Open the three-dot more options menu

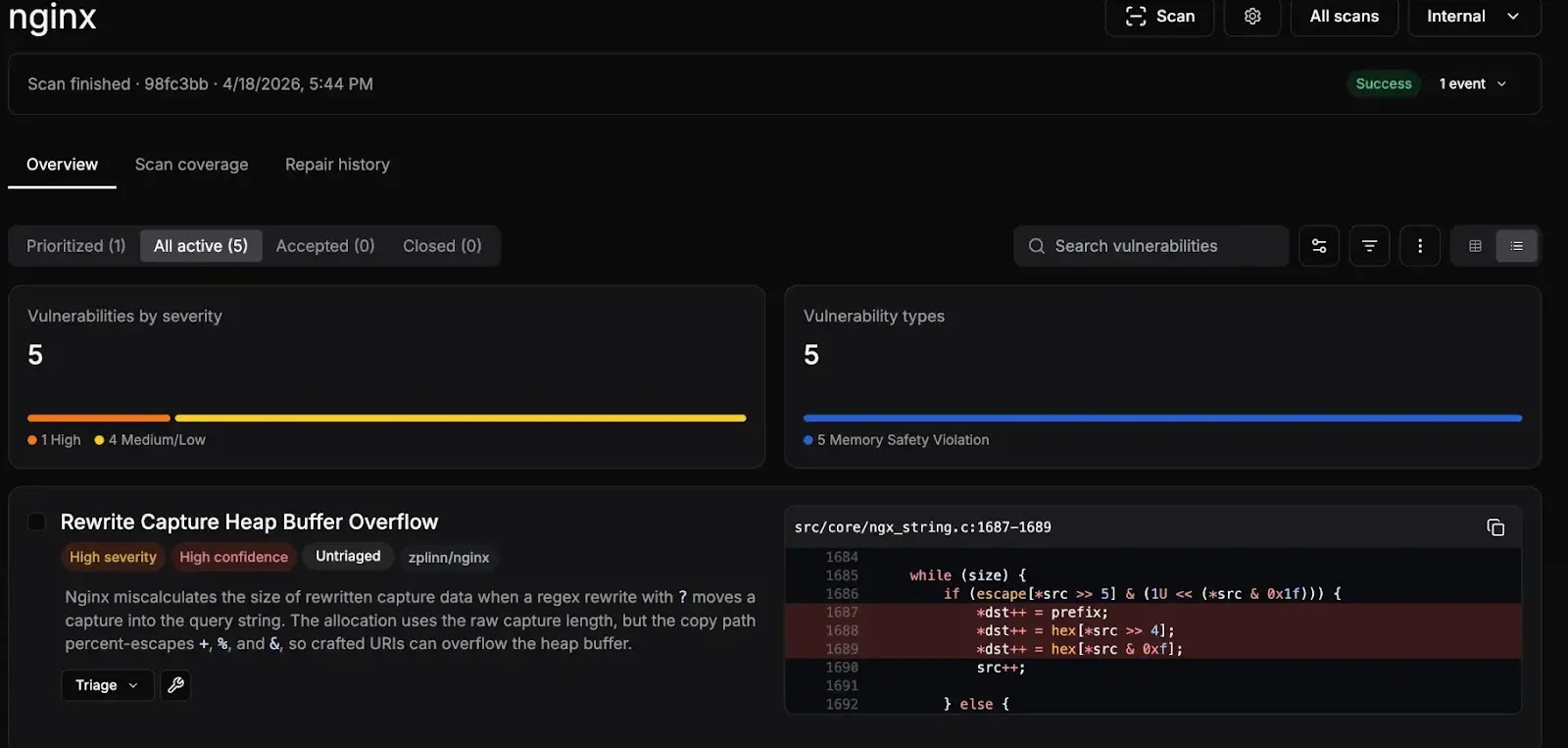(x=1420, y=246)
